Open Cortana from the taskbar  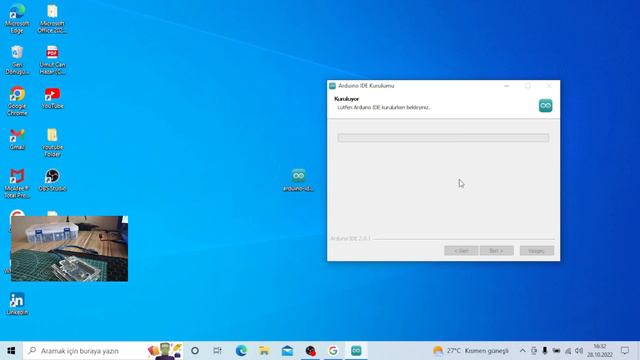195,351
